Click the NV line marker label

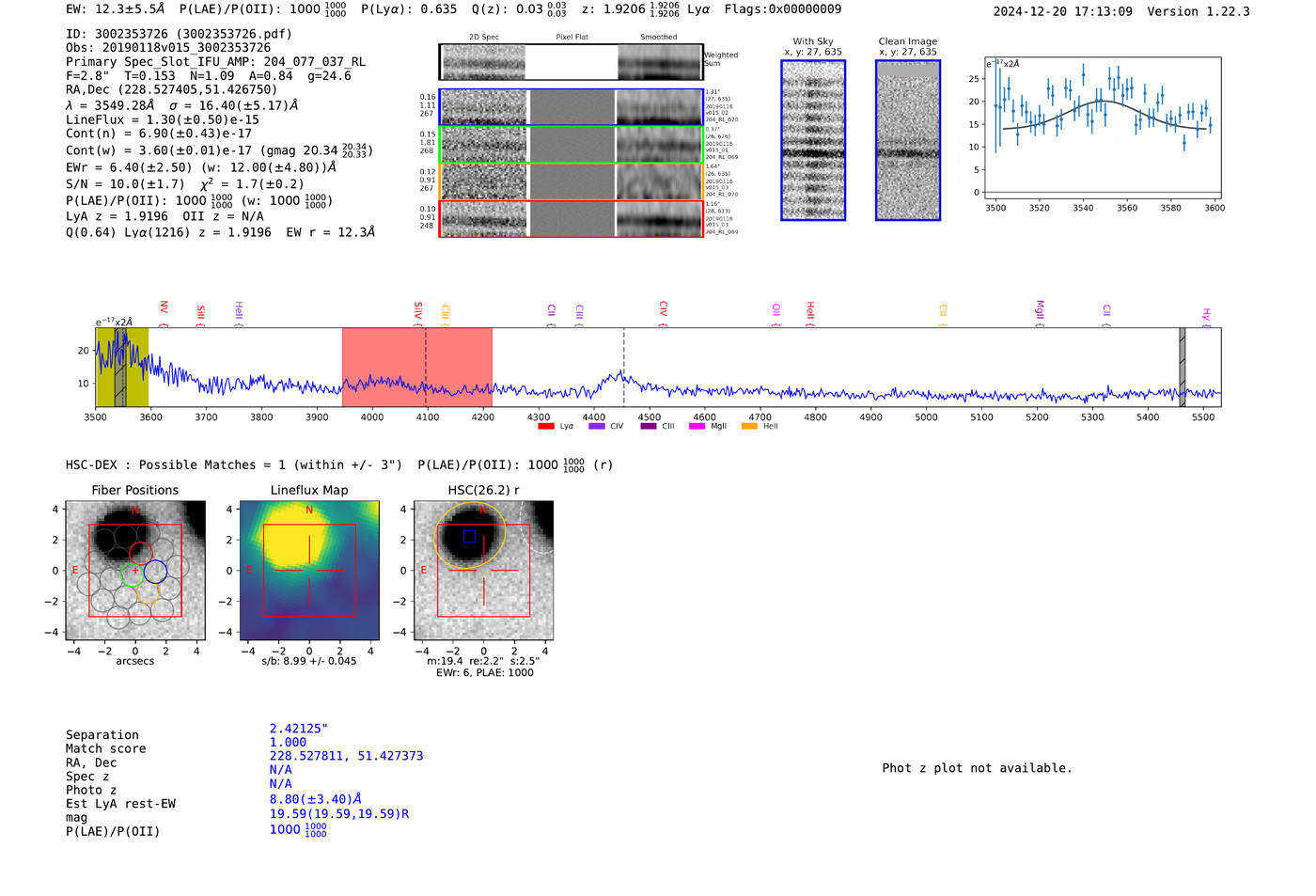pos(164,307)
